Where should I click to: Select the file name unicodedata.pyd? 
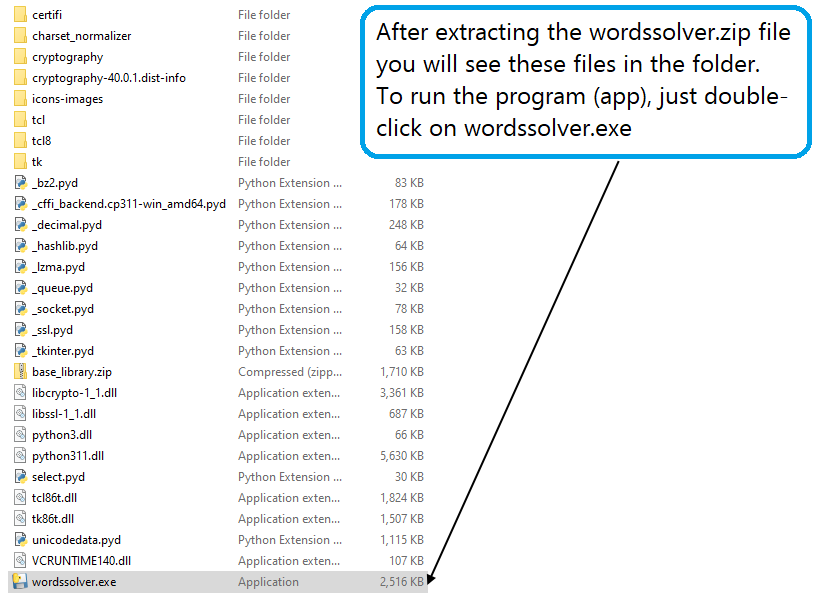point(76,540)
